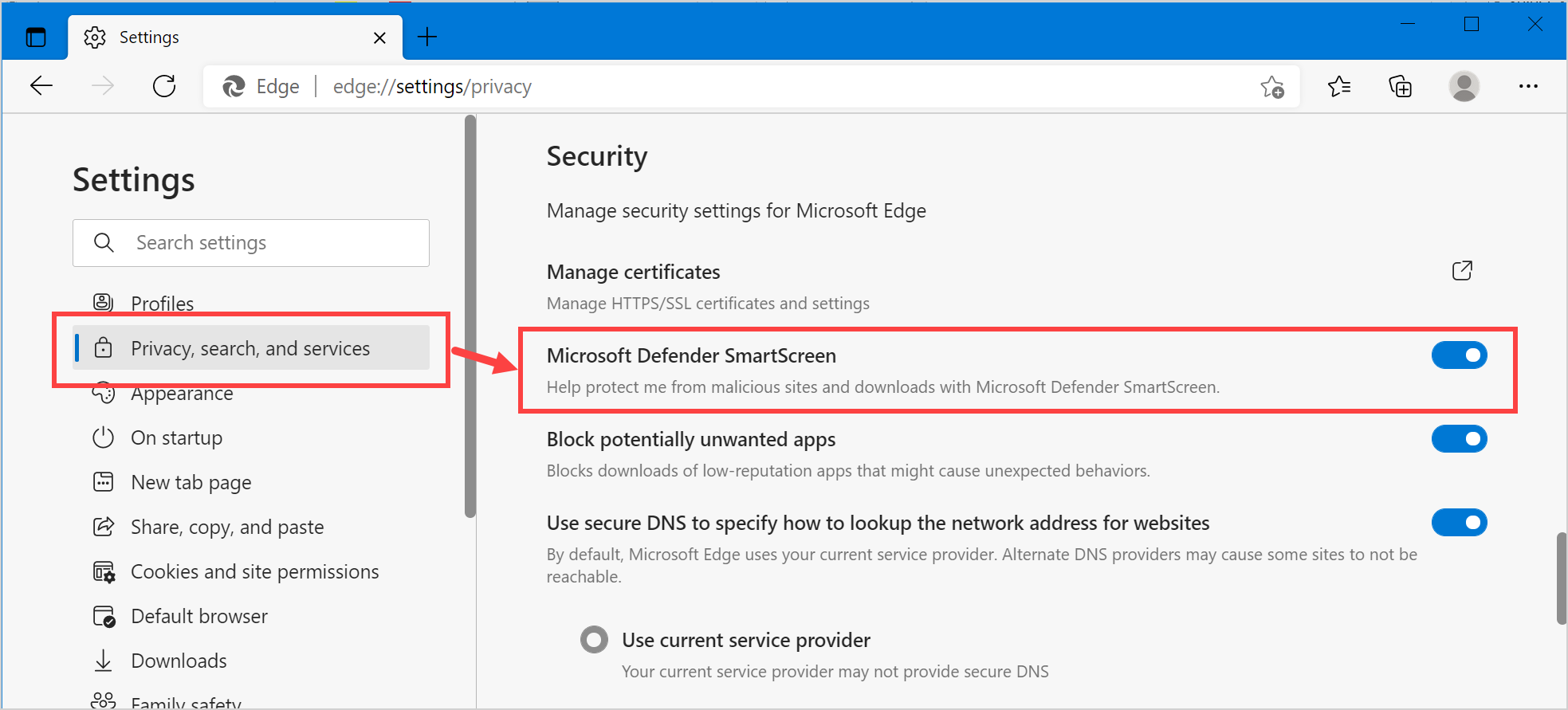The height and width of the screenshot is (710, 1568).
Task: Click the user profile avatar
Action: 1464,86
